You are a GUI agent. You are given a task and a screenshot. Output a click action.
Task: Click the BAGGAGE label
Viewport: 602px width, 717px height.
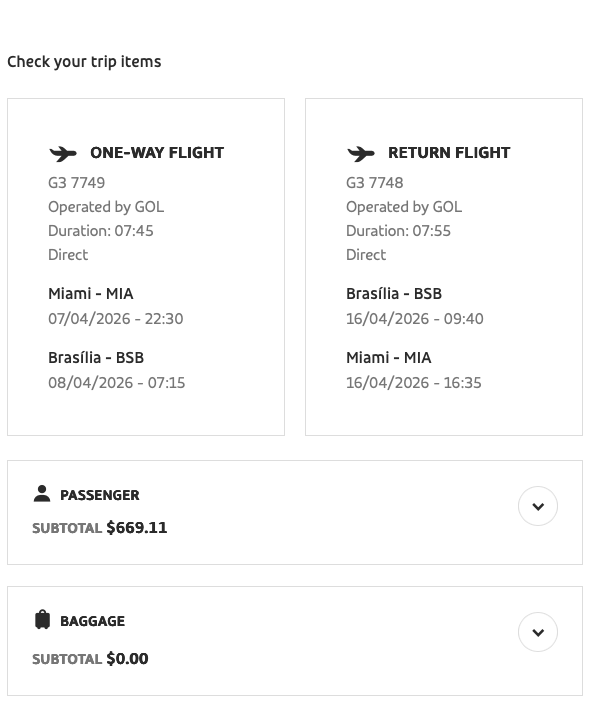pos(92,621)
